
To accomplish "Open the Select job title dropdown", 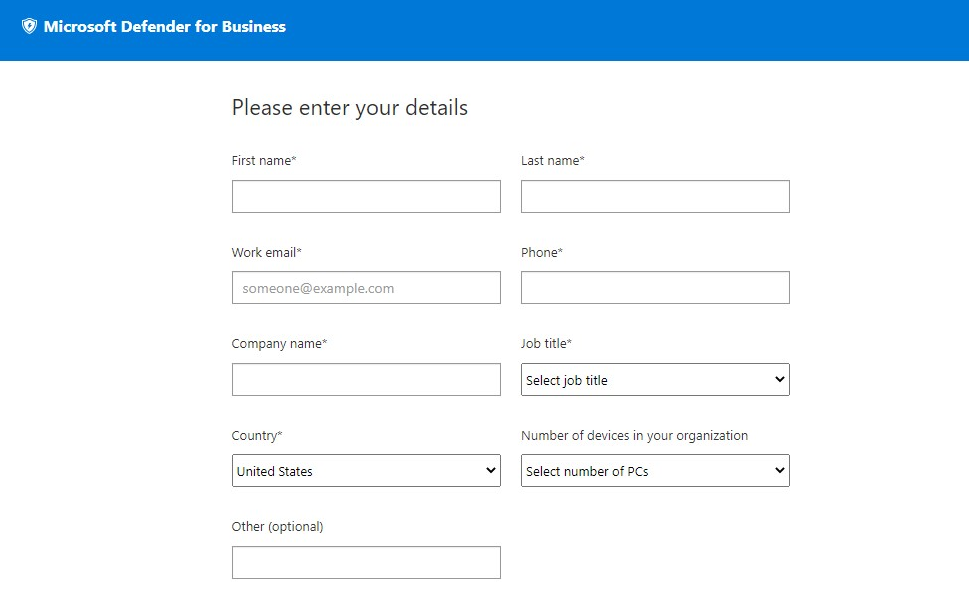I will coord(655,380).
